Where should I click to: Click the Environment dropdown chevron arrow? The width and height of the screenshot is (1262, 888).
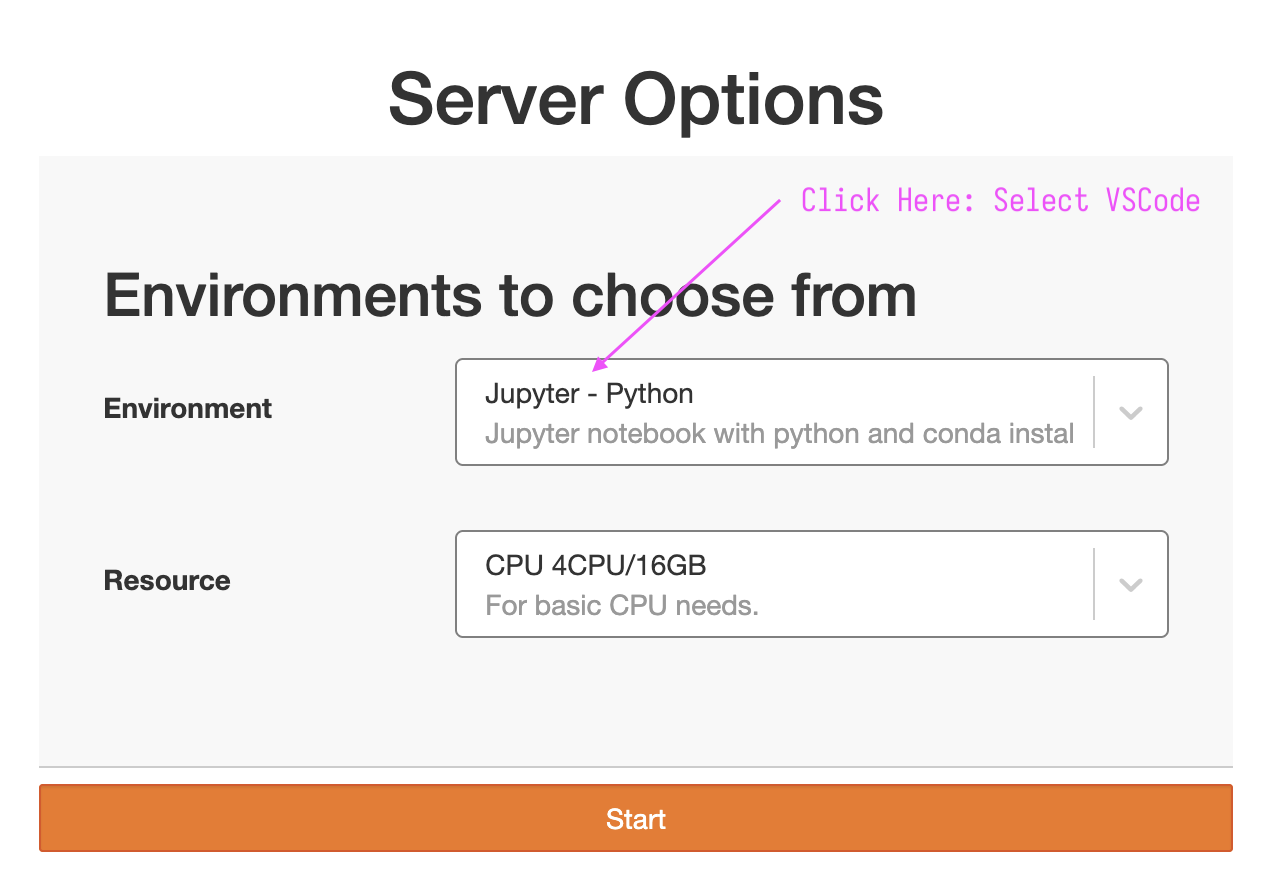[1130, 413]
